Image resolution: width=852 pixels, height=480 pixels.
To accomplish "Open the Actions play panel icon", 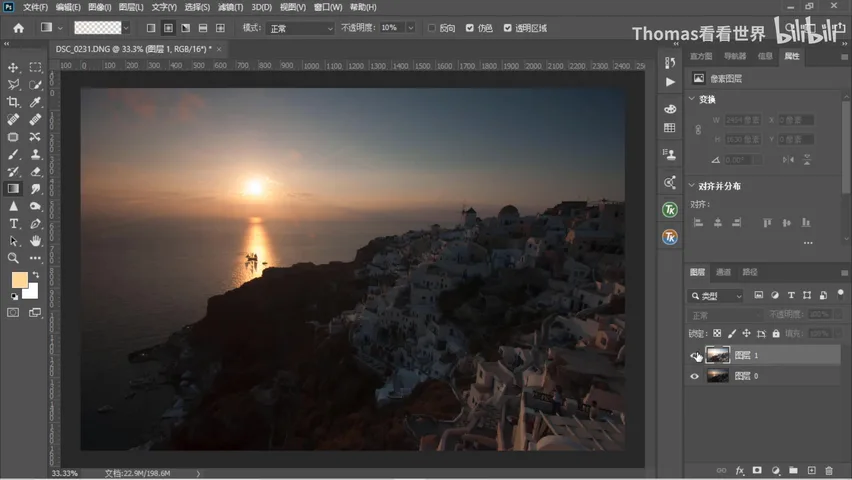I will [670, 82].
